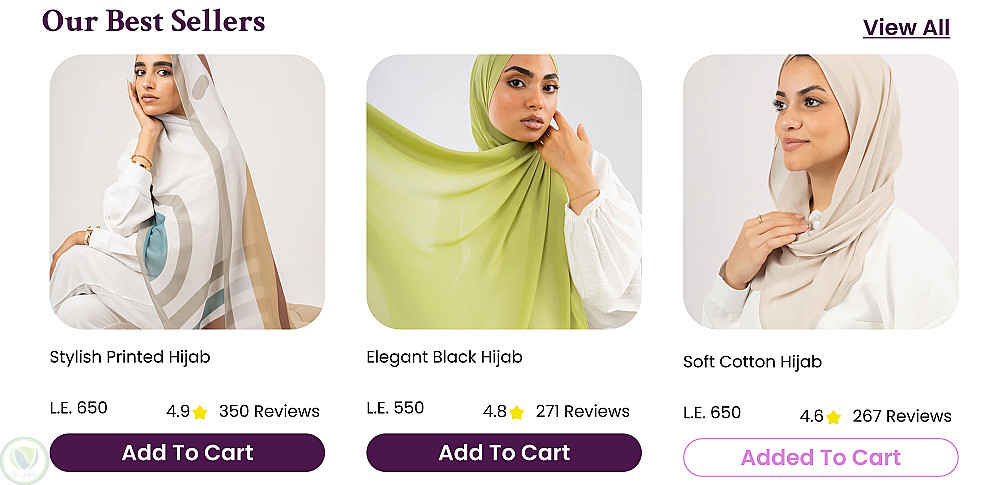The height and width of the screenshot is (485, 1000).
Task: Click the yellow star beside 4.8 rating
Action: pyautogui.click(x=516, y=412)
